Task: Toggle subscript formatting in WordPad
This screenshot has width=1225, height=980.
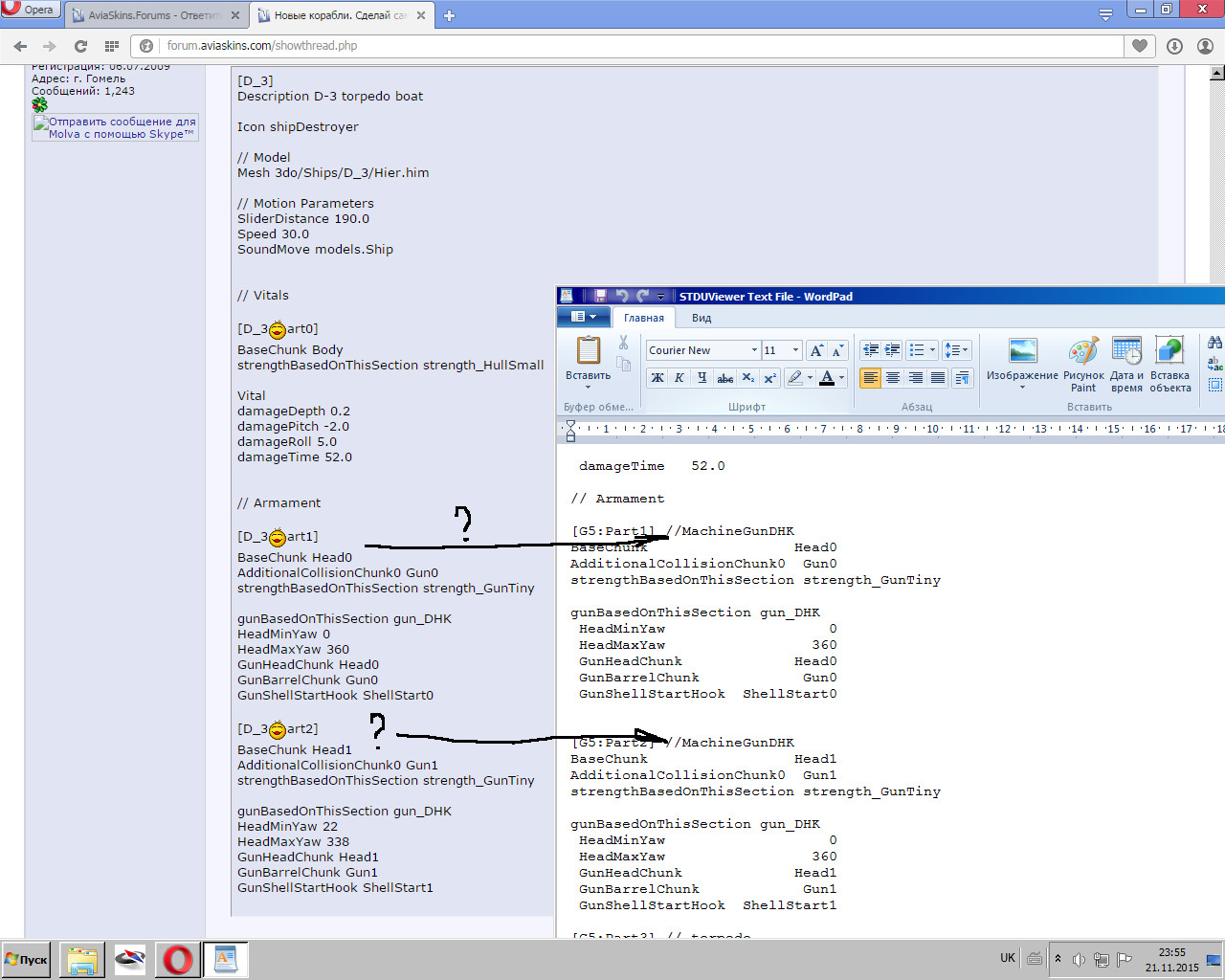Action: tap(748, 378)
